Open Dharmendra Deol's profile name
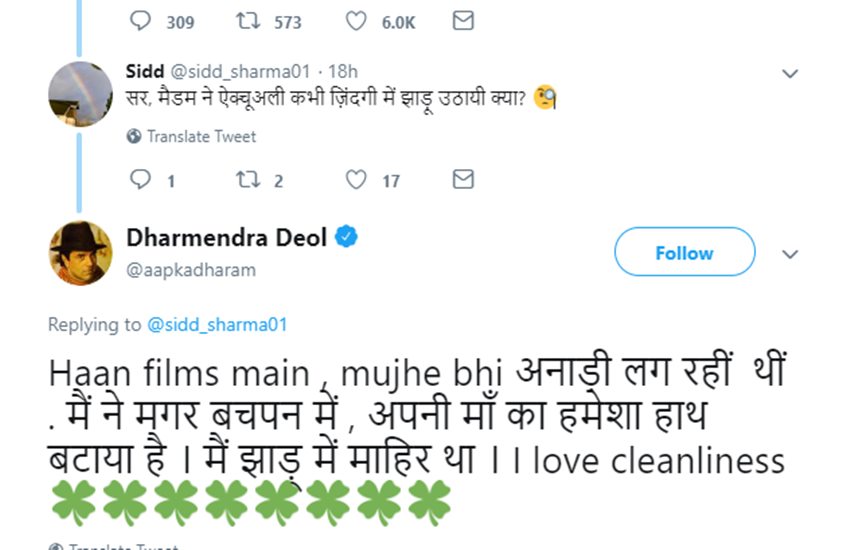850x550 pixels. [x=226, y=238]
